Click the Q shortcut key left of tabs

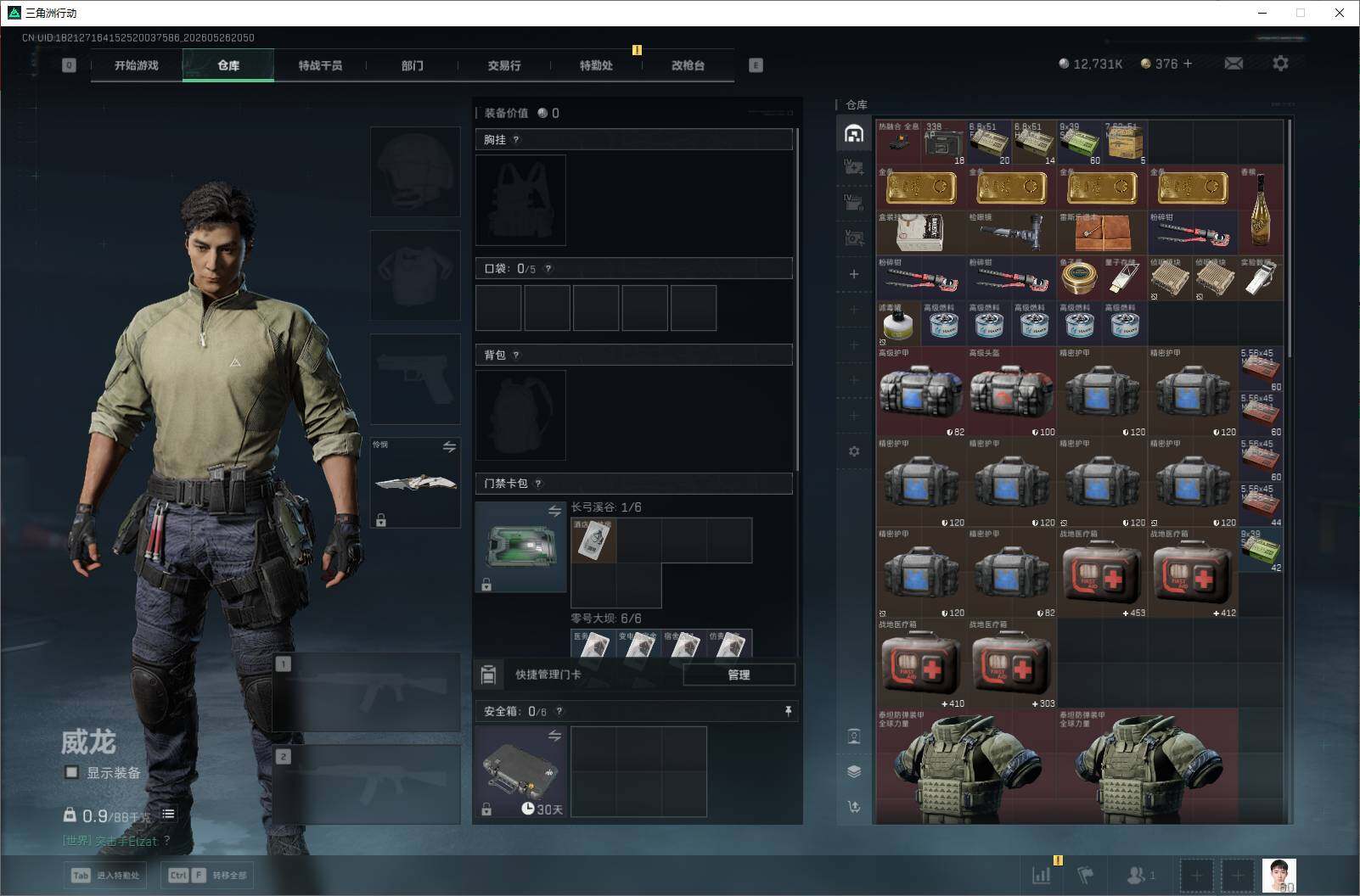69,65
